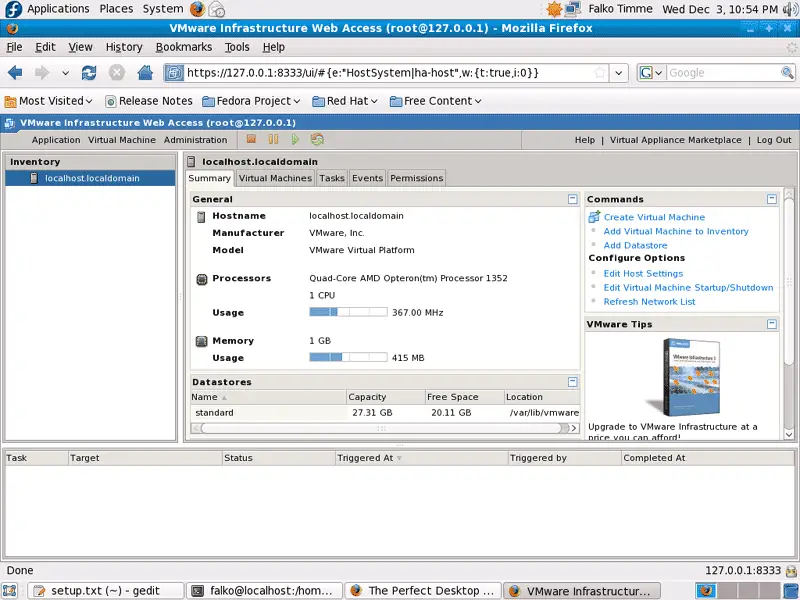Go to the Firefox home page icon
800x600 pixels.
click(145, 73)
